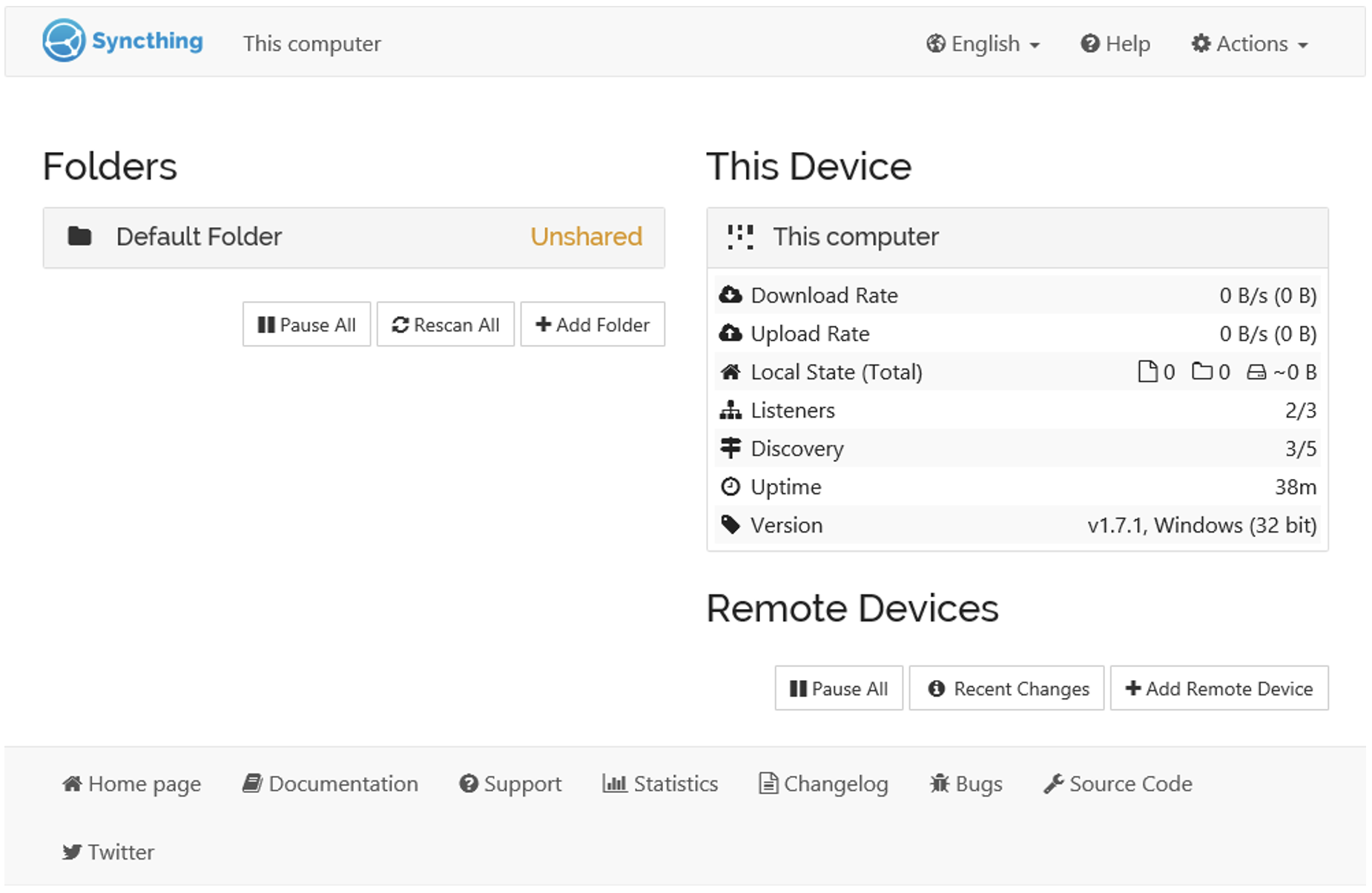Select "This computer" in the navigation bar

pyautogui.click(x=311, y=44)
